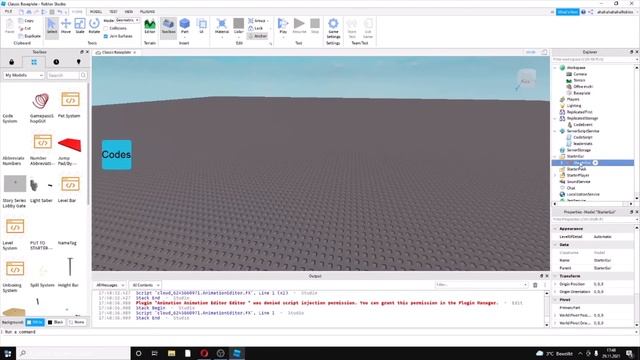Screen dimensions: 640x360
Task: Insert a new Part
Action: click(x=184, y=27)
